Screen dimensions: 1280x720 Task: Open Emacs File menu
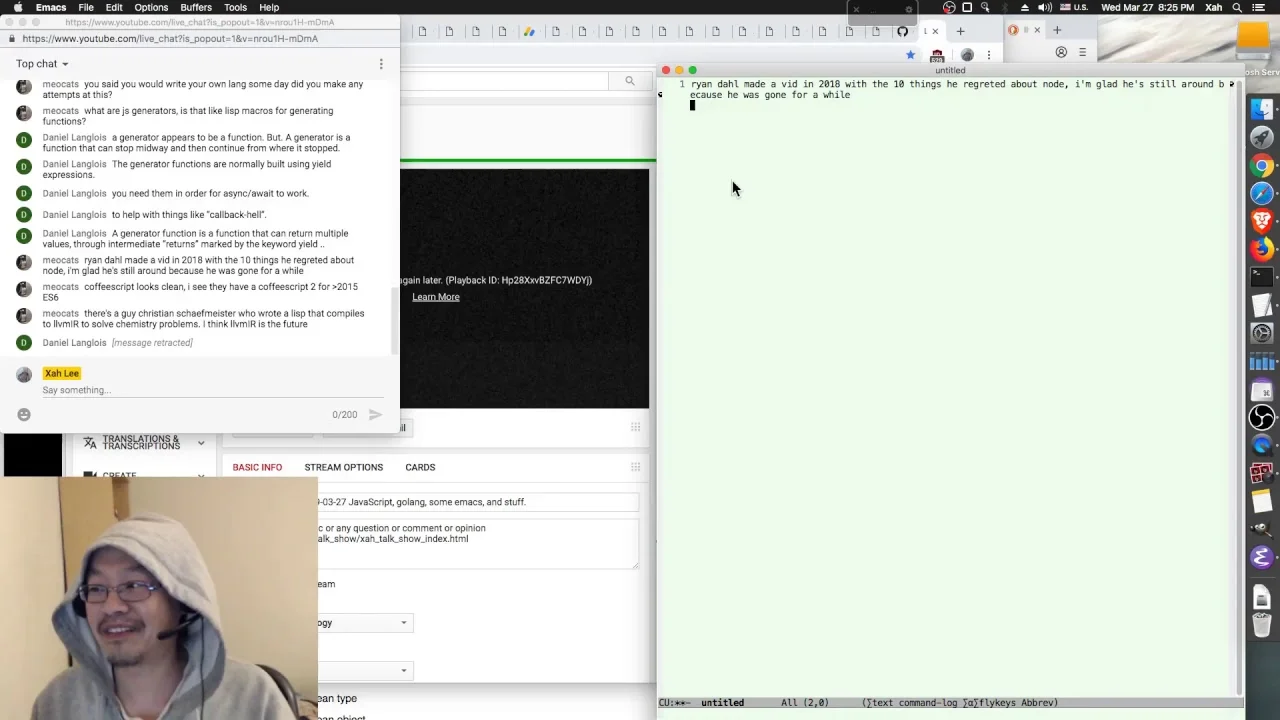86,7
